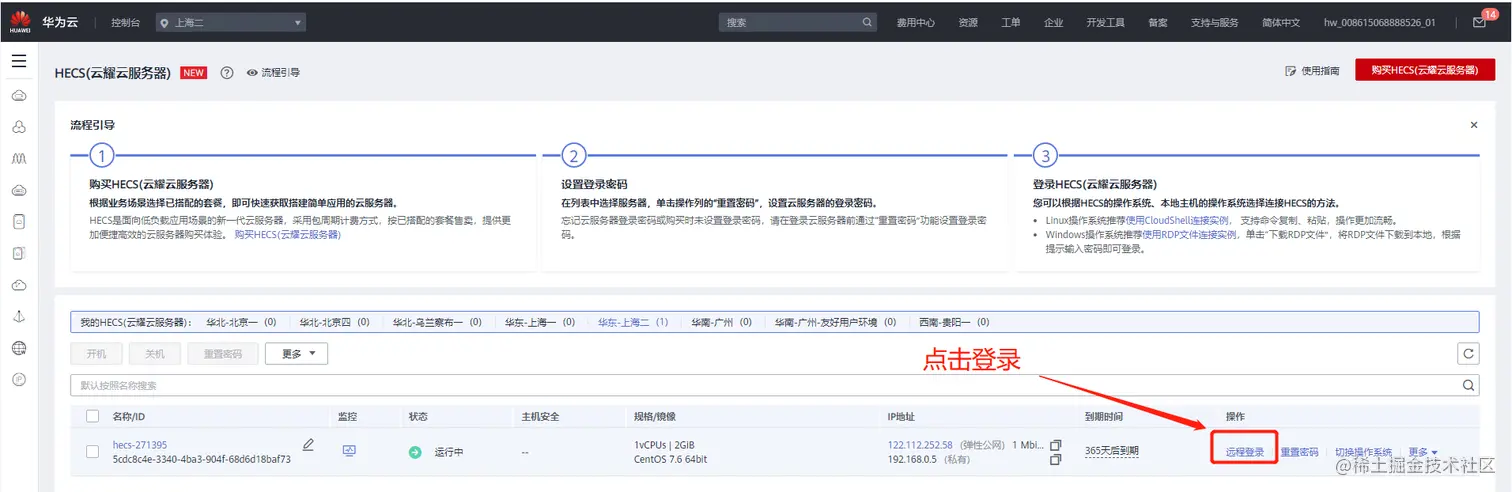Toggle the 流程引导 eye link
Image resolution: width=1512 pixels, height=492 pixels.
[x=273, y=72]
